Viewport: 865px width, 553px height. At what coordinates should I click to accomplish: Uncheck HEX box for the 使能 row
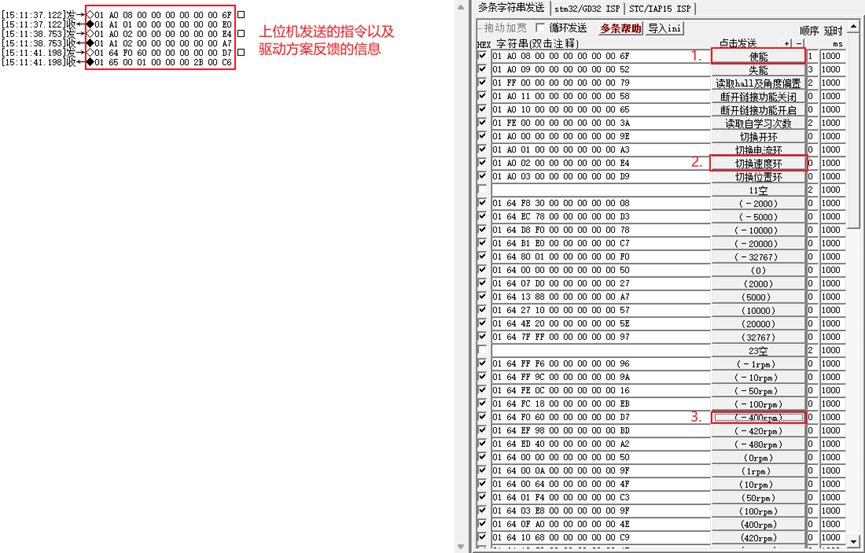tap(483, 56)
